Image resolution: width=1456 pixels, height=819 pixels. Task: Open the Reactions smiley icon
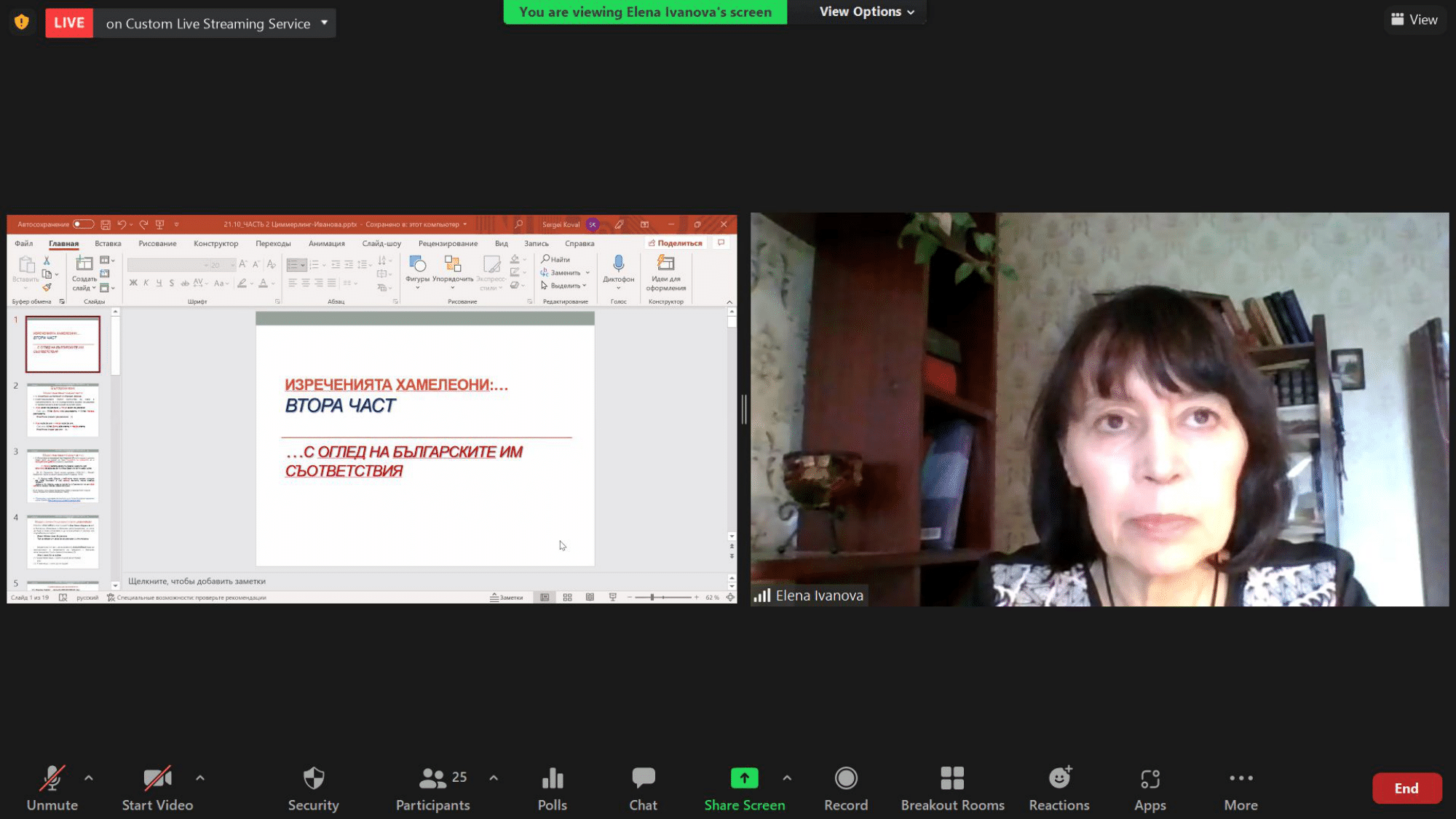pyautogui.click(x=1059, y=779)
